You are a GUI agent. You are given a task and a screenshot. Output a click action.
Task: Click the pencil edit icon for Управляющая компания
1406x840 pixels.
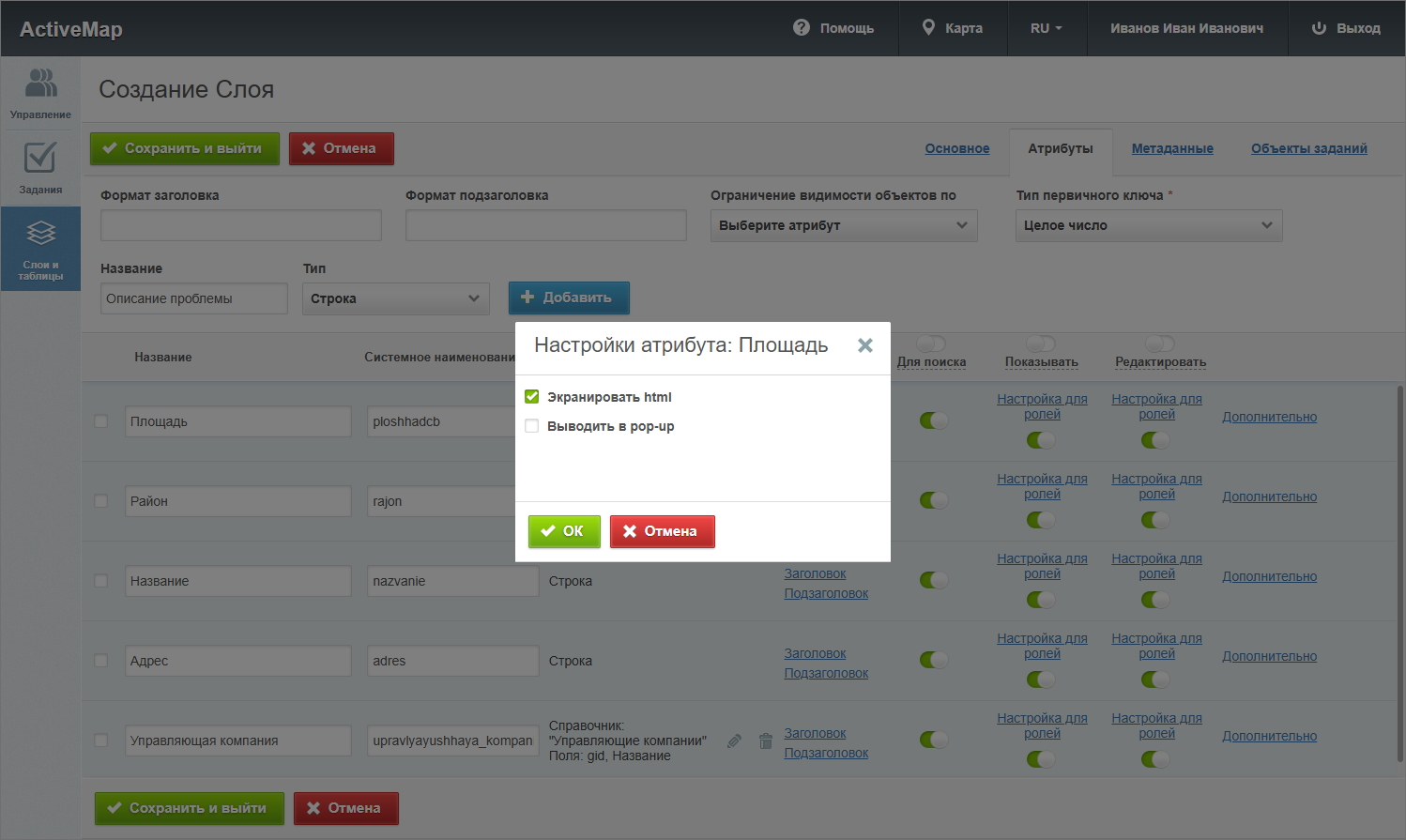pyautogui.click(x=734, y=741)
